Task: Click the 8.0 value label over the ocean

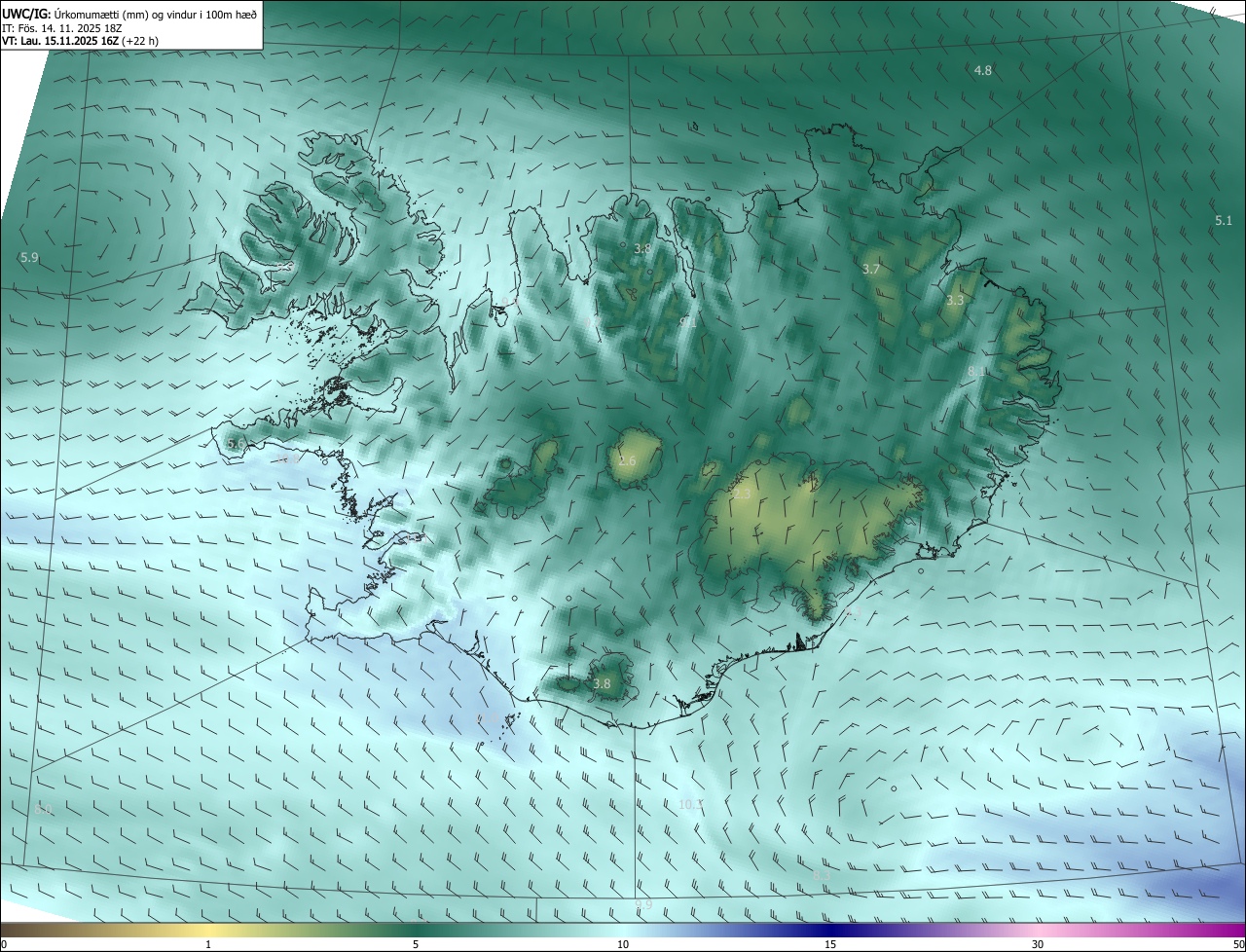Action: point(44,809)
